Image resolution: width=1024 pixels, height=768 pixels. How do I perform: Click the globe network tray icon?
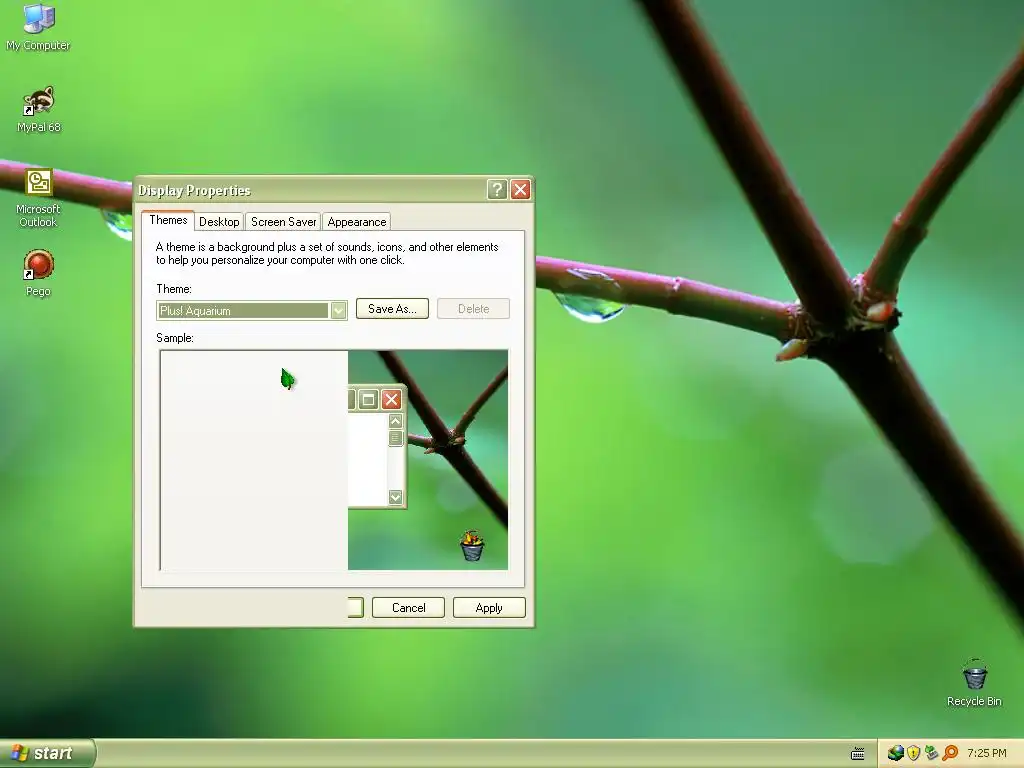tap(895, 753)
